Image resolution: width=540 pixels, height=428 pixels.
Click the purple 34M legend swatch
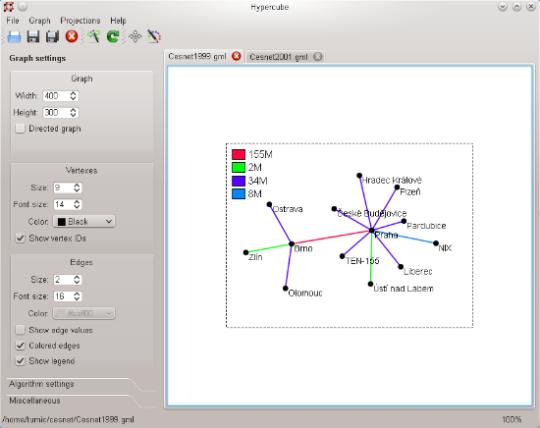pos(238,181)
